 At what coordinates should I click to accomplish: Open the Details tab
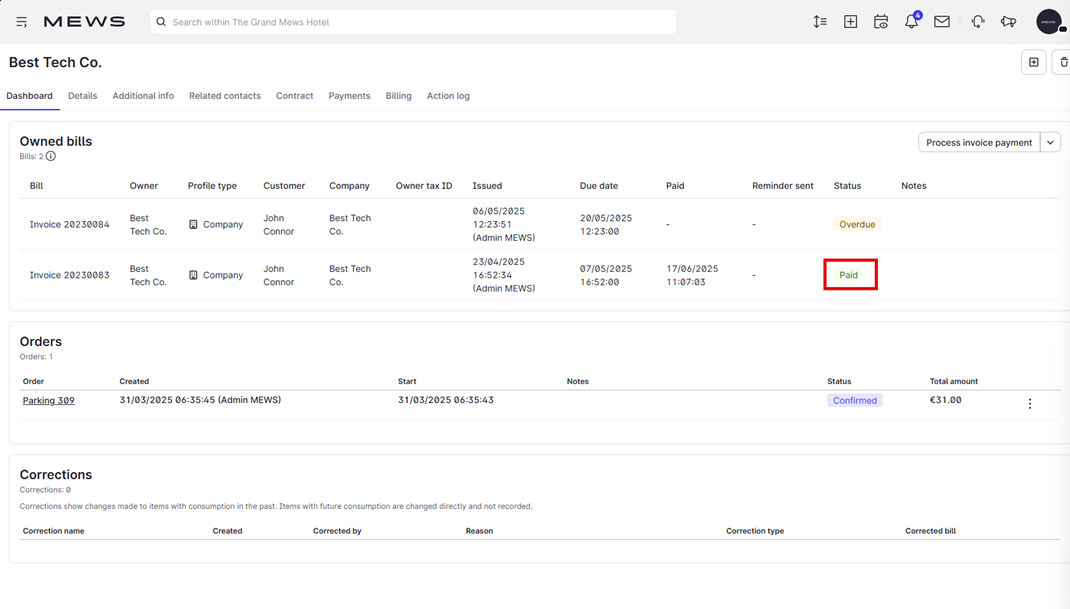pos(83,96)
